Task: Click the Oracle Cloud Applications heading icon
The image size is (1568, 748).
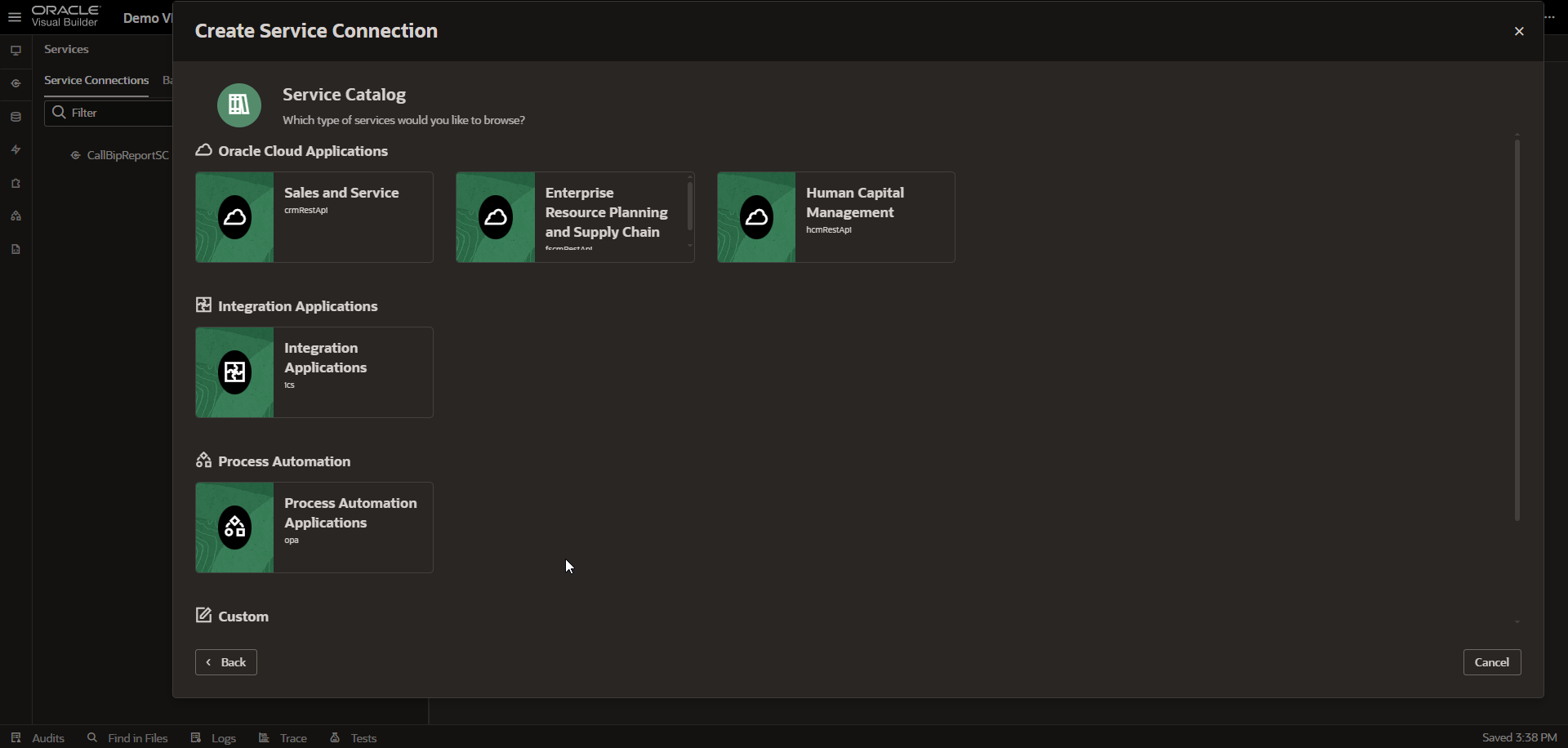Action: [204, 150]
